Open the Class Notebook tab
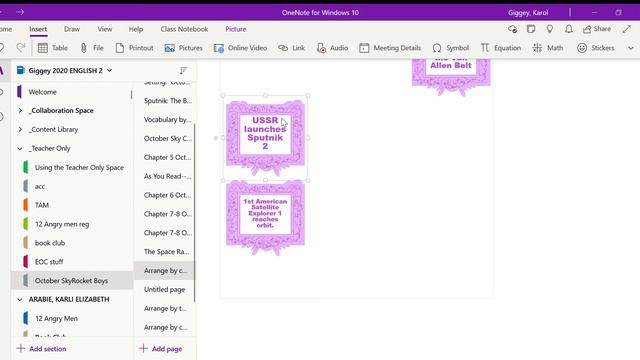This screenshot has width=640, height=360. pos(184,29)
